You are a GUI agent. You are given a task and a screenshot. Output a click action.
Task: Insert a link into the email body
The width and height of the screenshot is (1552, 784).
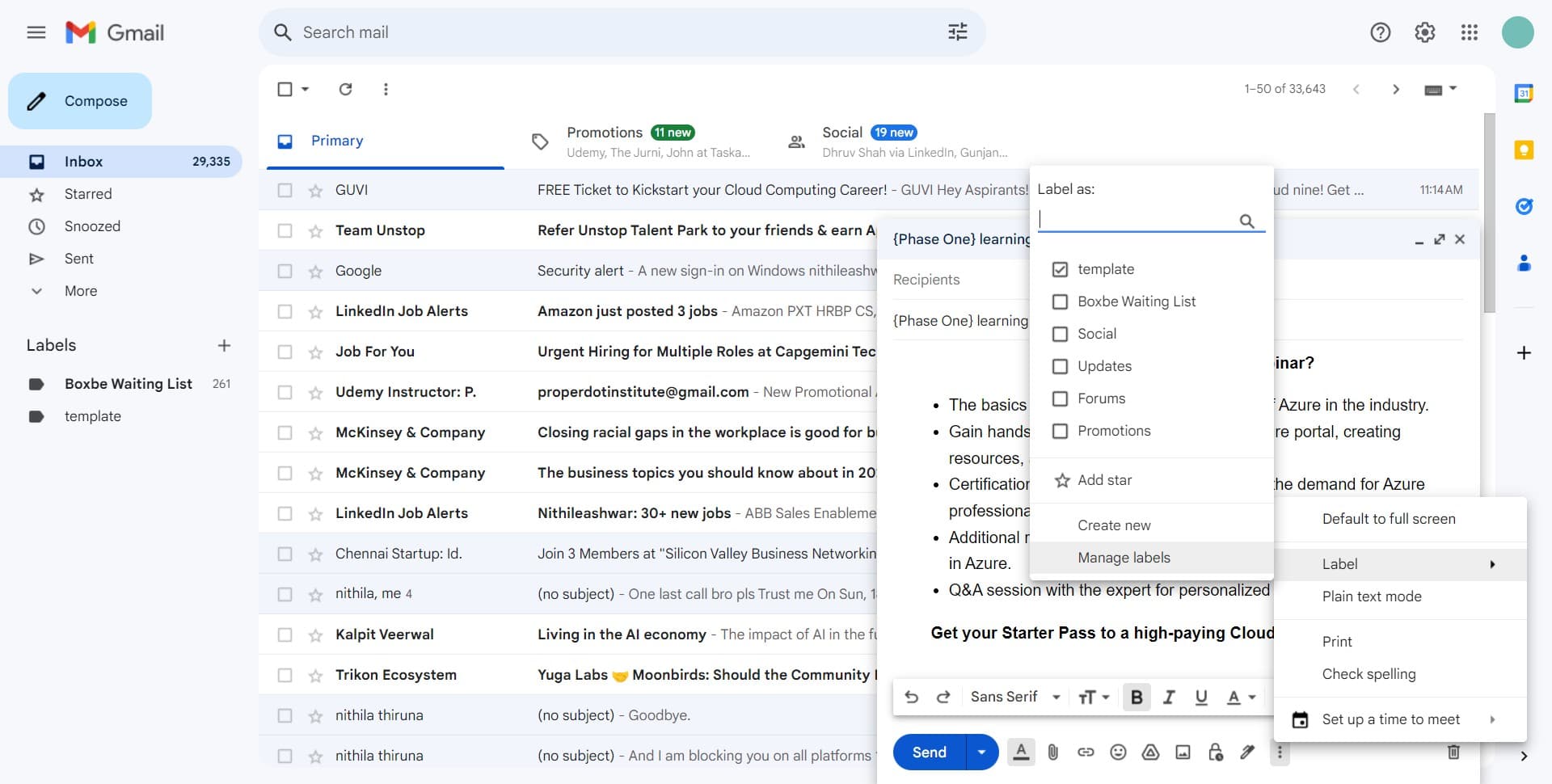[x=1086, y=752]
